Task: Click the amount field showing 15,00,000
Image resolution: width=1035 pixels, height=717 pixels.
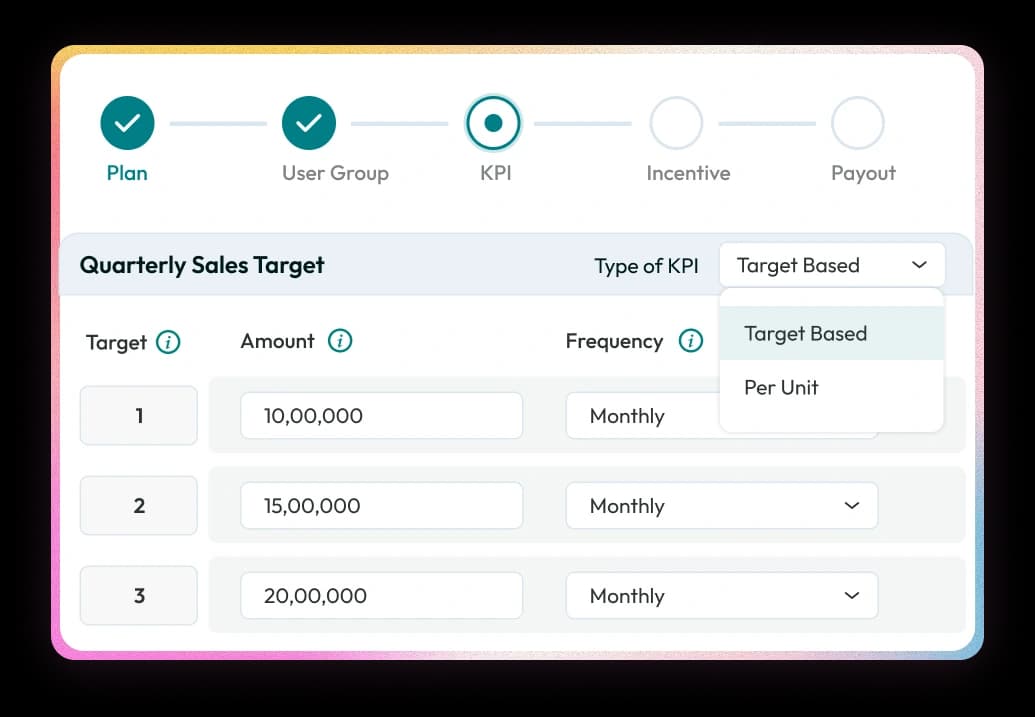Action: point(381,506)
